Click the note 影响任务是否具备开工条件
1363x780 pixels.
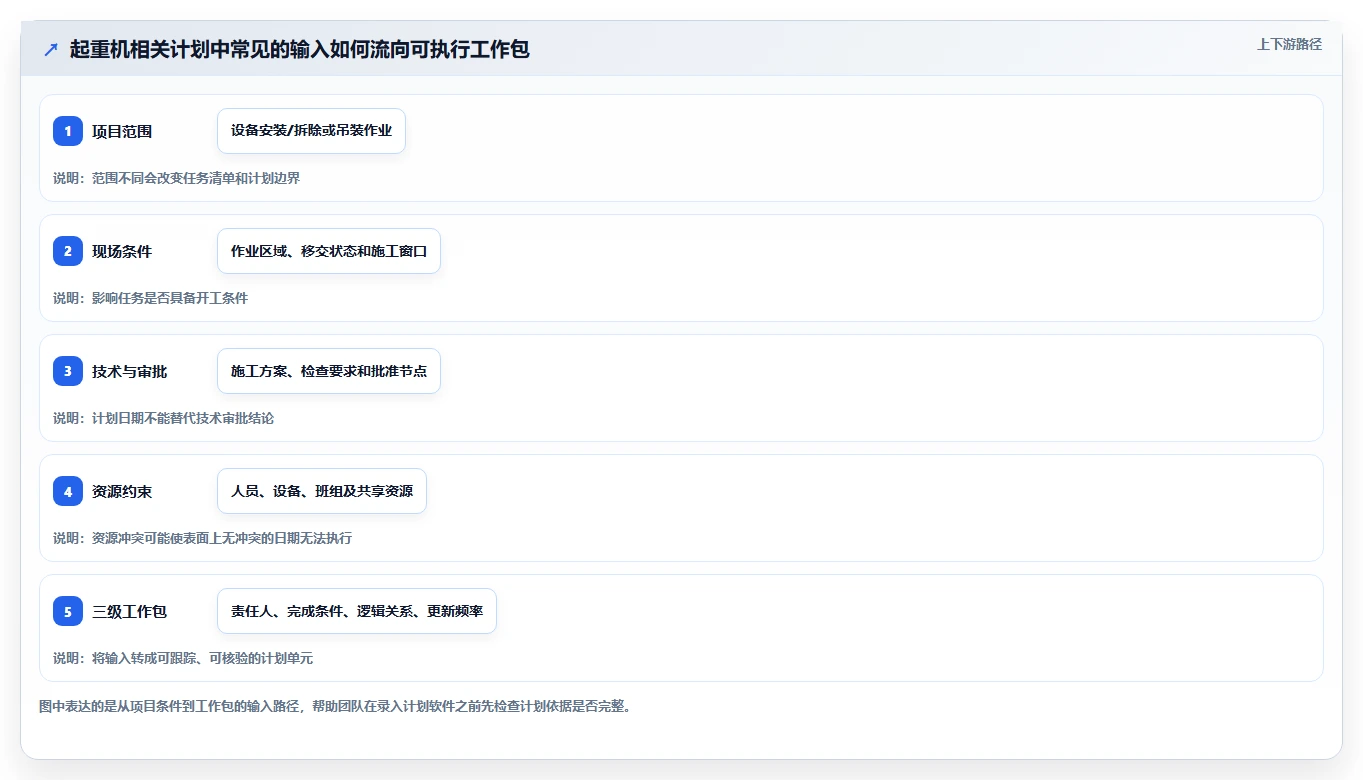[151, 298]
